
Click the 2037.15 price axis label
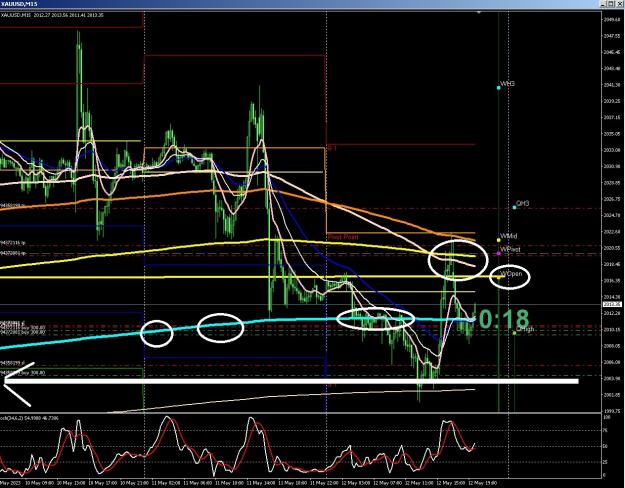coord(613,117)
